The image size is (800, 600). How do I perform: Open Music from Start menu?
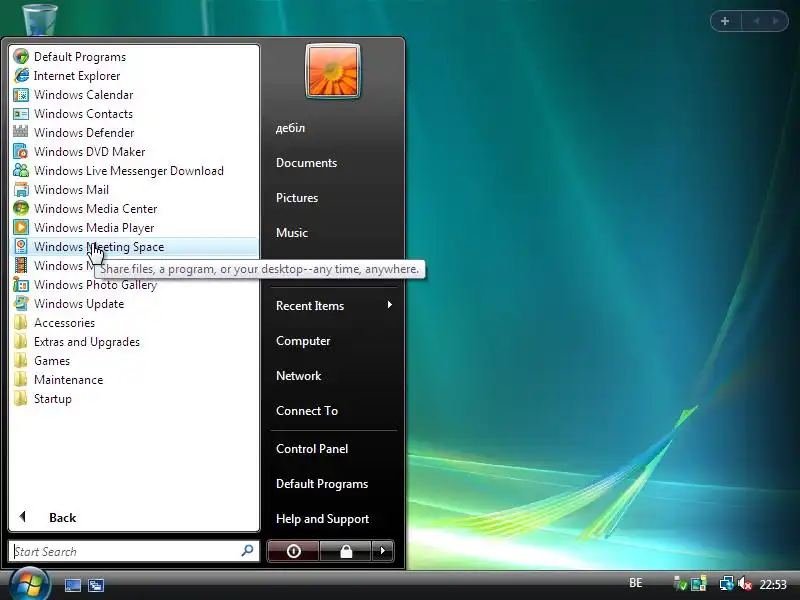point(292,233)
